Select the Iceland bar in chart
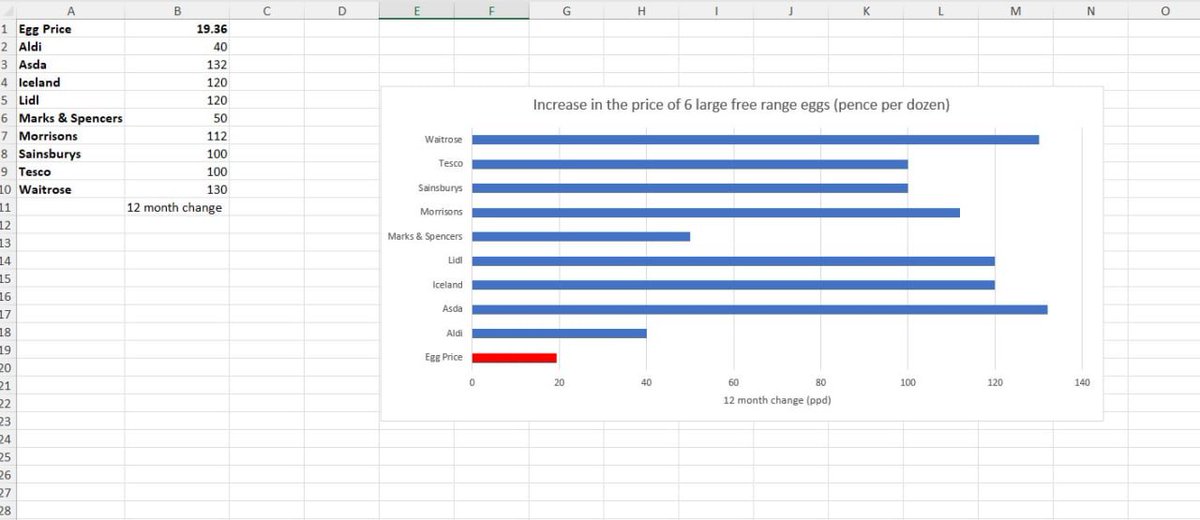The height and width of the screenshot is (520, 1200). coord(733,285)
